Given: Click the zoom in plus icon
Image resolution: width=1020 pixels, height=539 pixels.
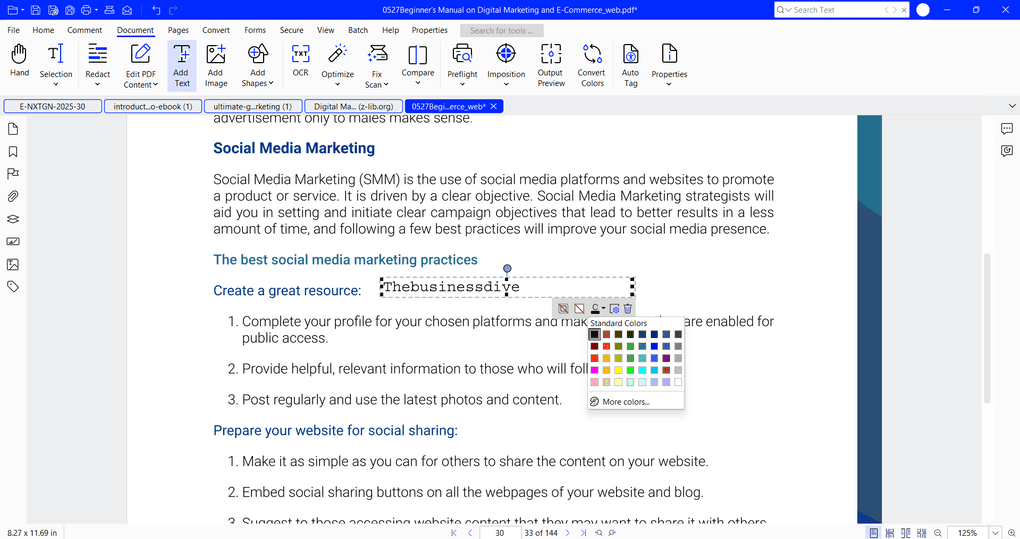Looking at the screenshot, I should (x=1012, y=532).
